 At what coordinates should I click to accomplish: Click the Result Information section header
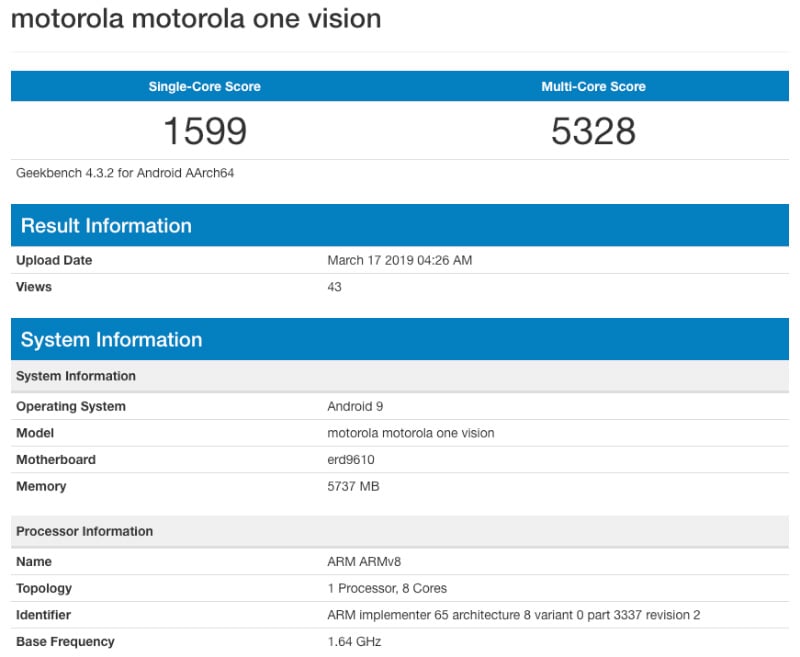106,225
